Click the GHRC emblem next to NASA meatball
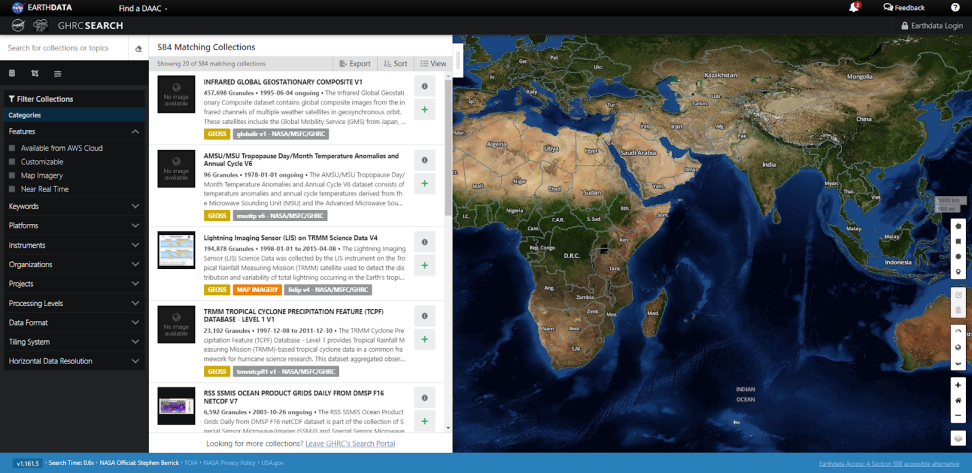This screenshot has height=473, width=972. click(x=41, y=25)
